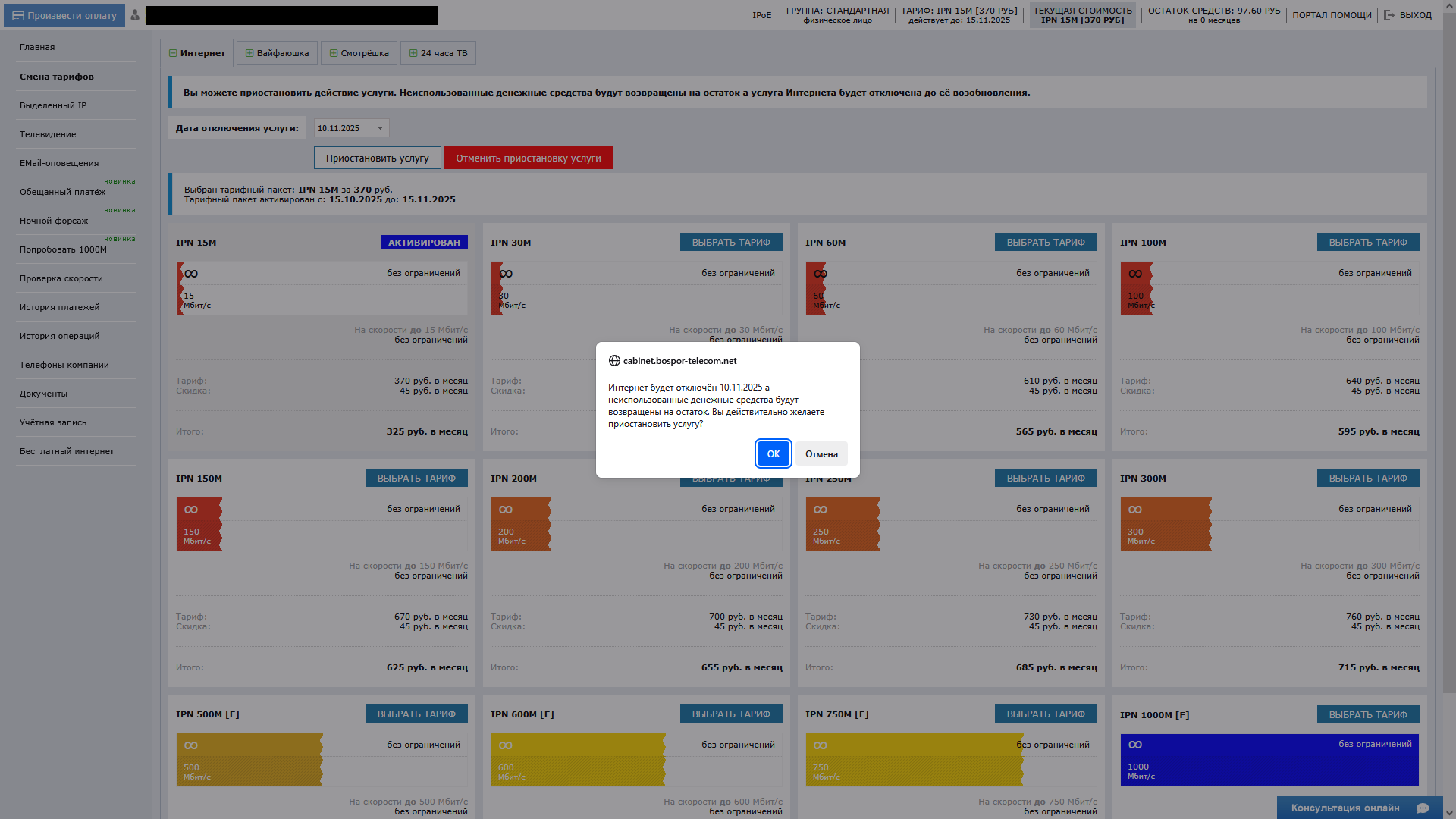Screen dimensions: 1456x819
Task: Click the chat bubble consultation icon
Action: (x=1423, y=808)
